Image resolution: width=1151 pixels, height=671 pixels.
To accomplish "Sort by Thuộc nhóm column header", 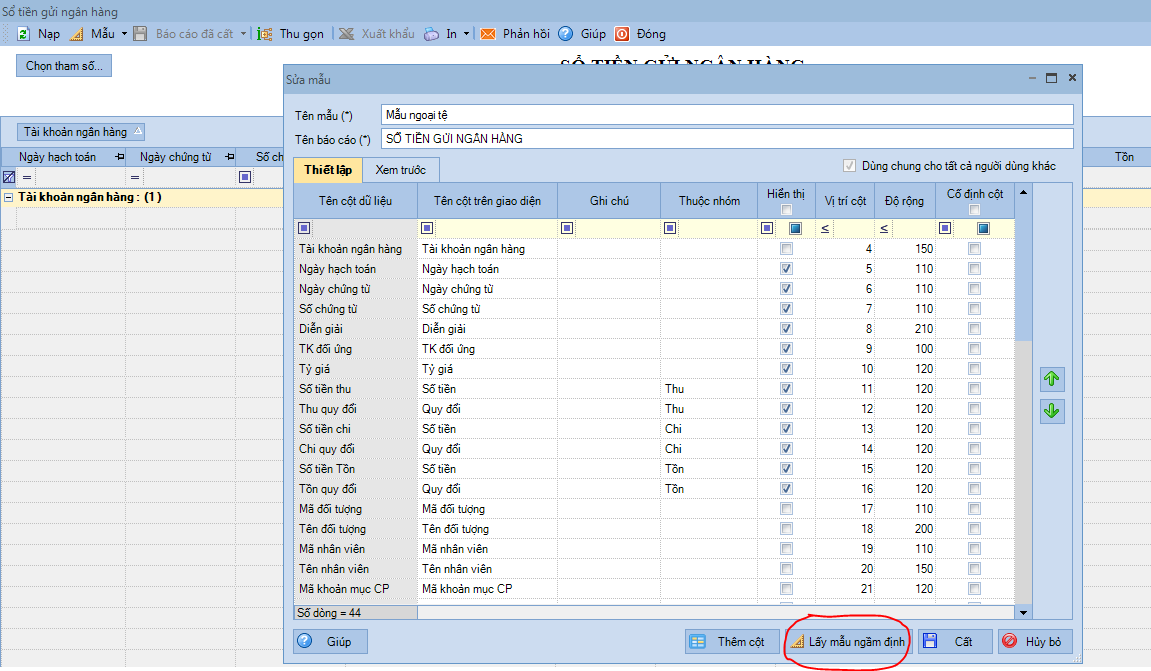I will 709,200.
